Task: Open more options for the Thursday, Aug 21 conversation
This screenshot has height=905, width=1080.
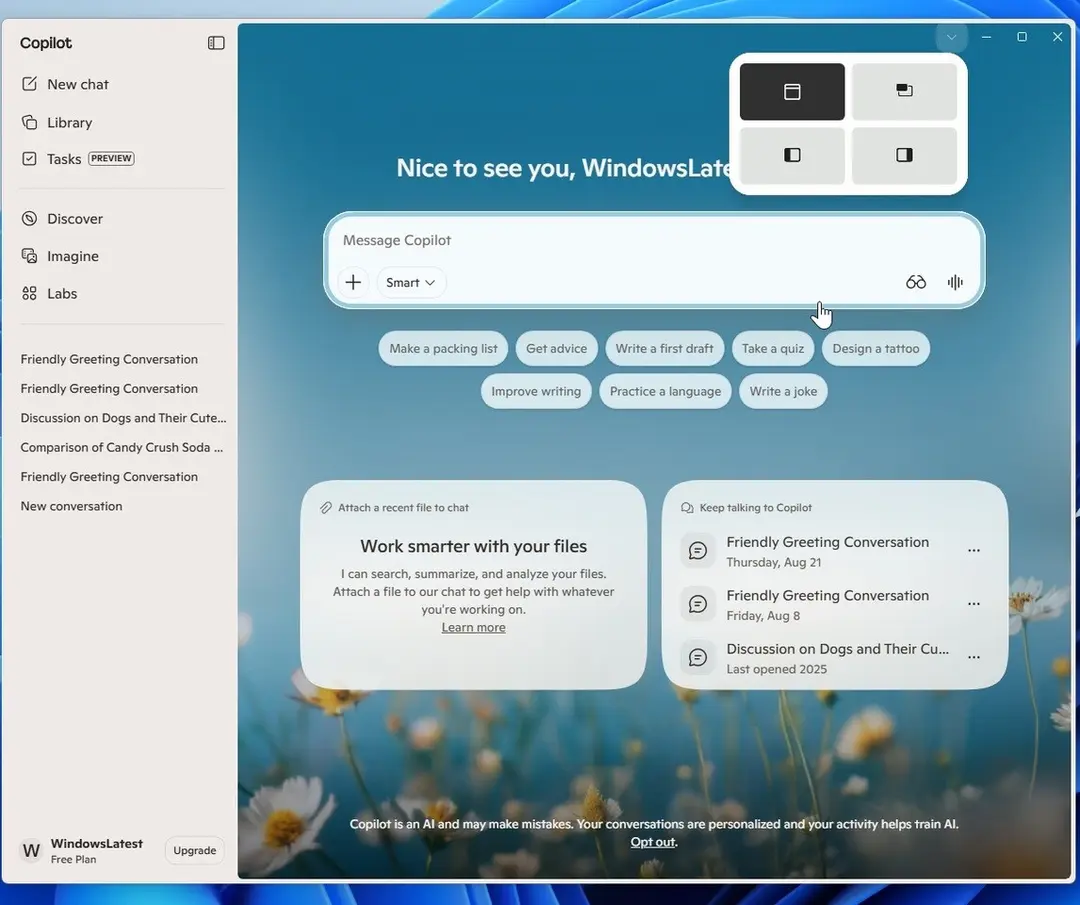Action: (973, 551)
